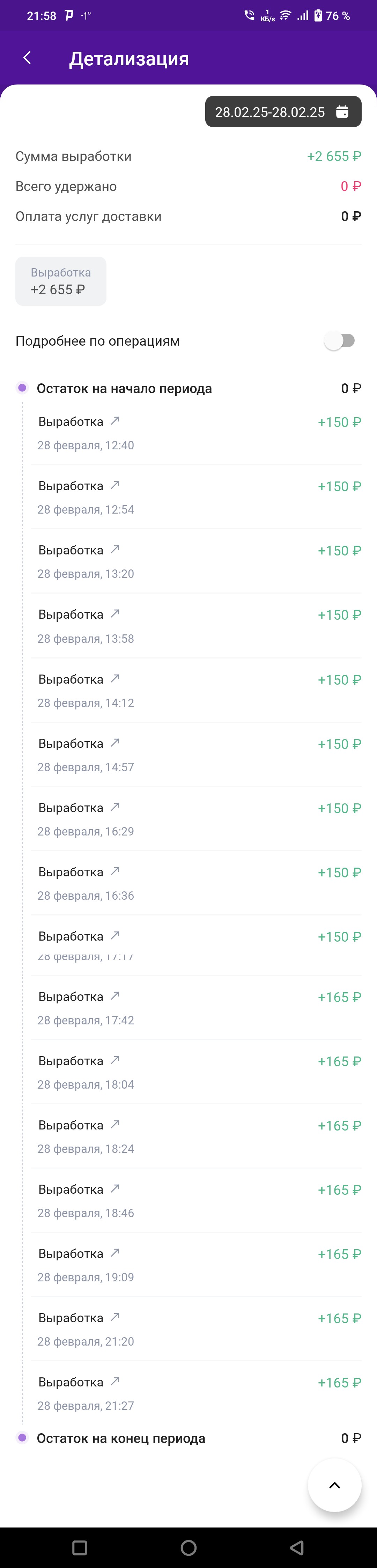Image resolution: width=377 pixels, height=1568 pixels.
Task: Tap Android back triangle button
Action: click(297, 1547)
